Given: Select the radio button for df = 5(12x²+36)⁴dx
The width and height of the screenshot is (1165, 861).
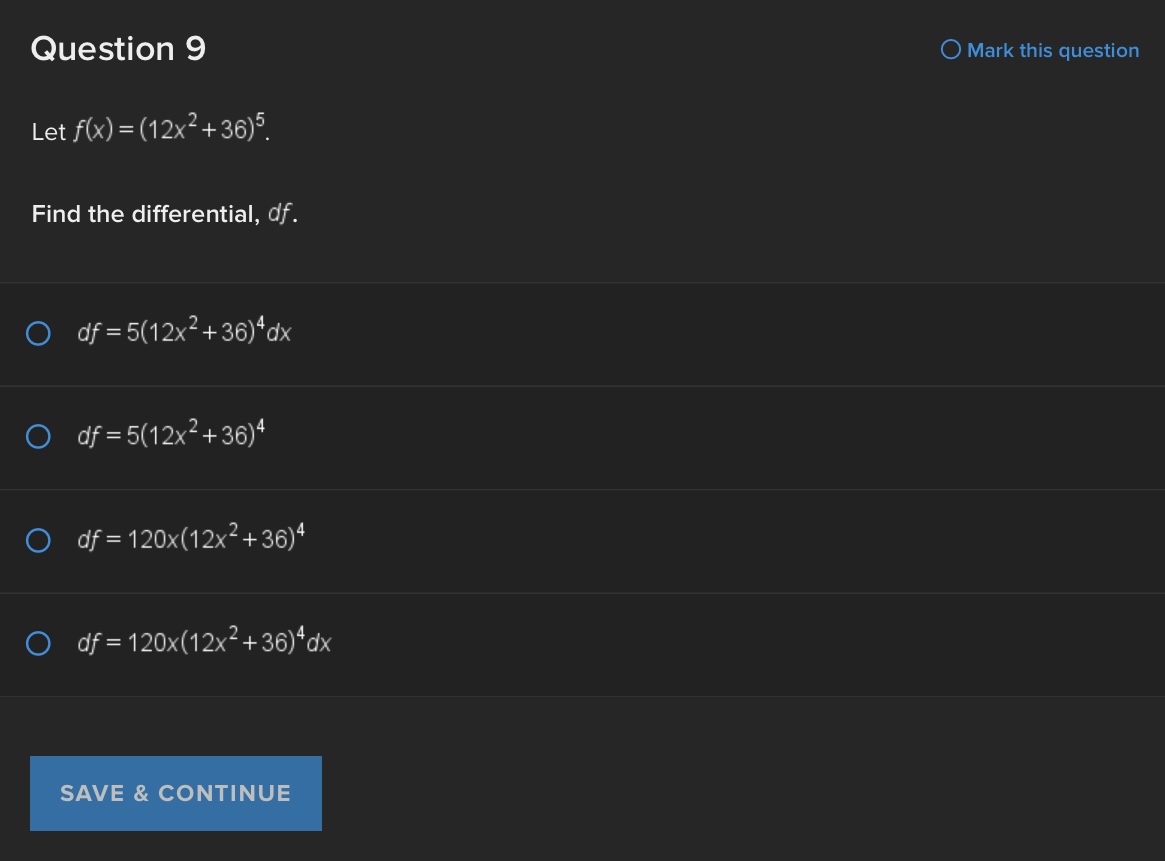Looking at the screenshot, I should click(38, 333).
